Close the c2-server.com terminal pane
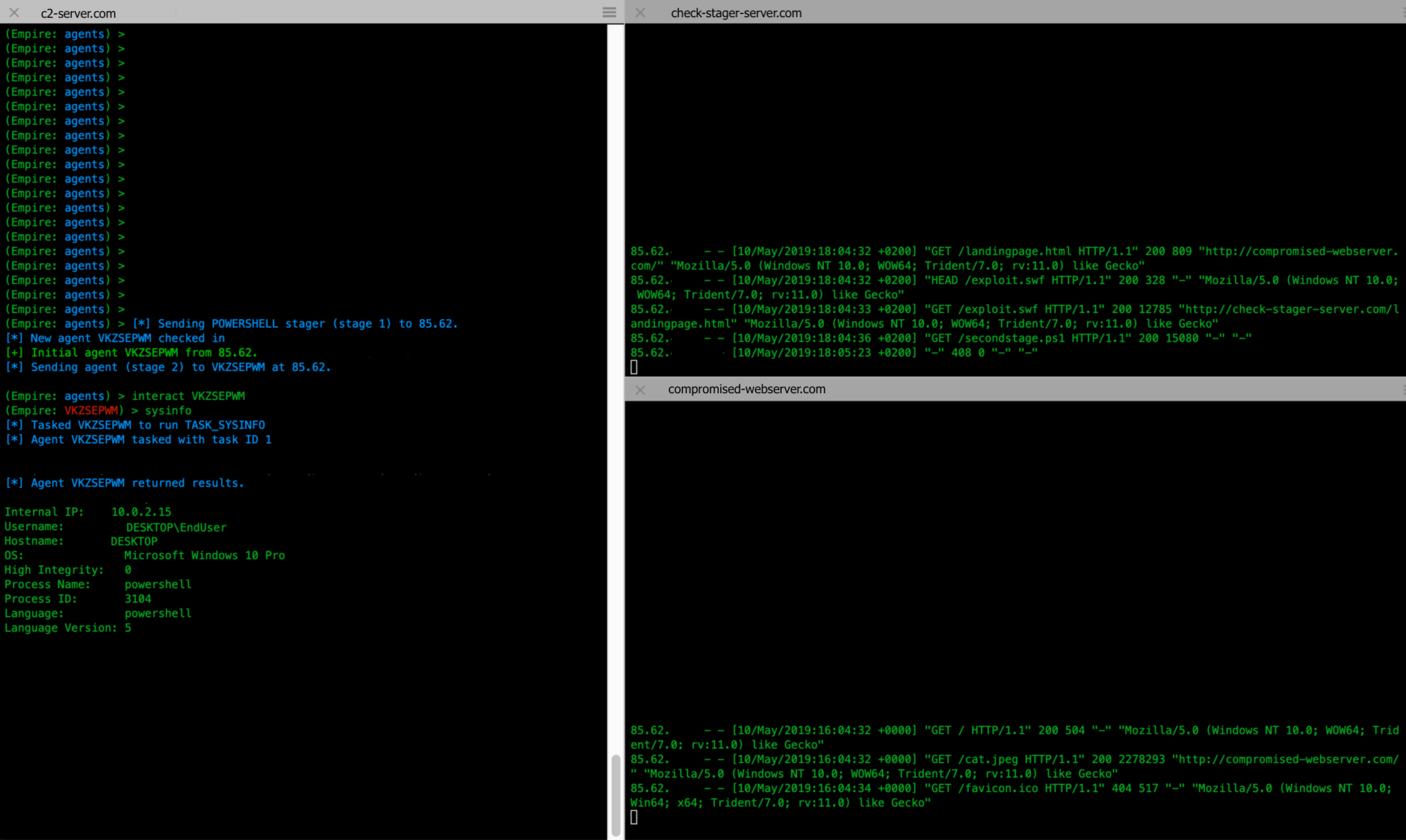 [14, 12]
